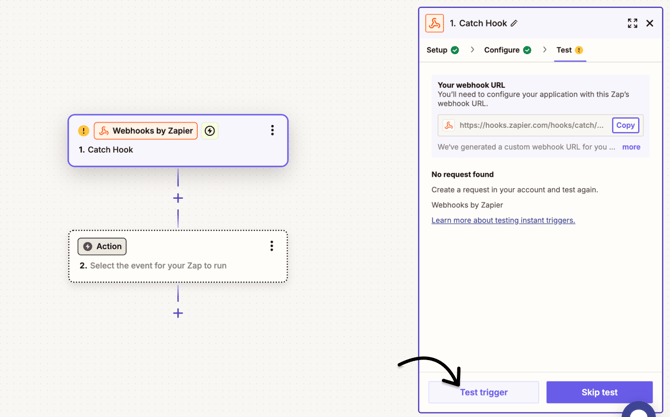Viewport: 670px width, 417px height.
Task: Select the Test tab
Action: (x=564, y=50)
